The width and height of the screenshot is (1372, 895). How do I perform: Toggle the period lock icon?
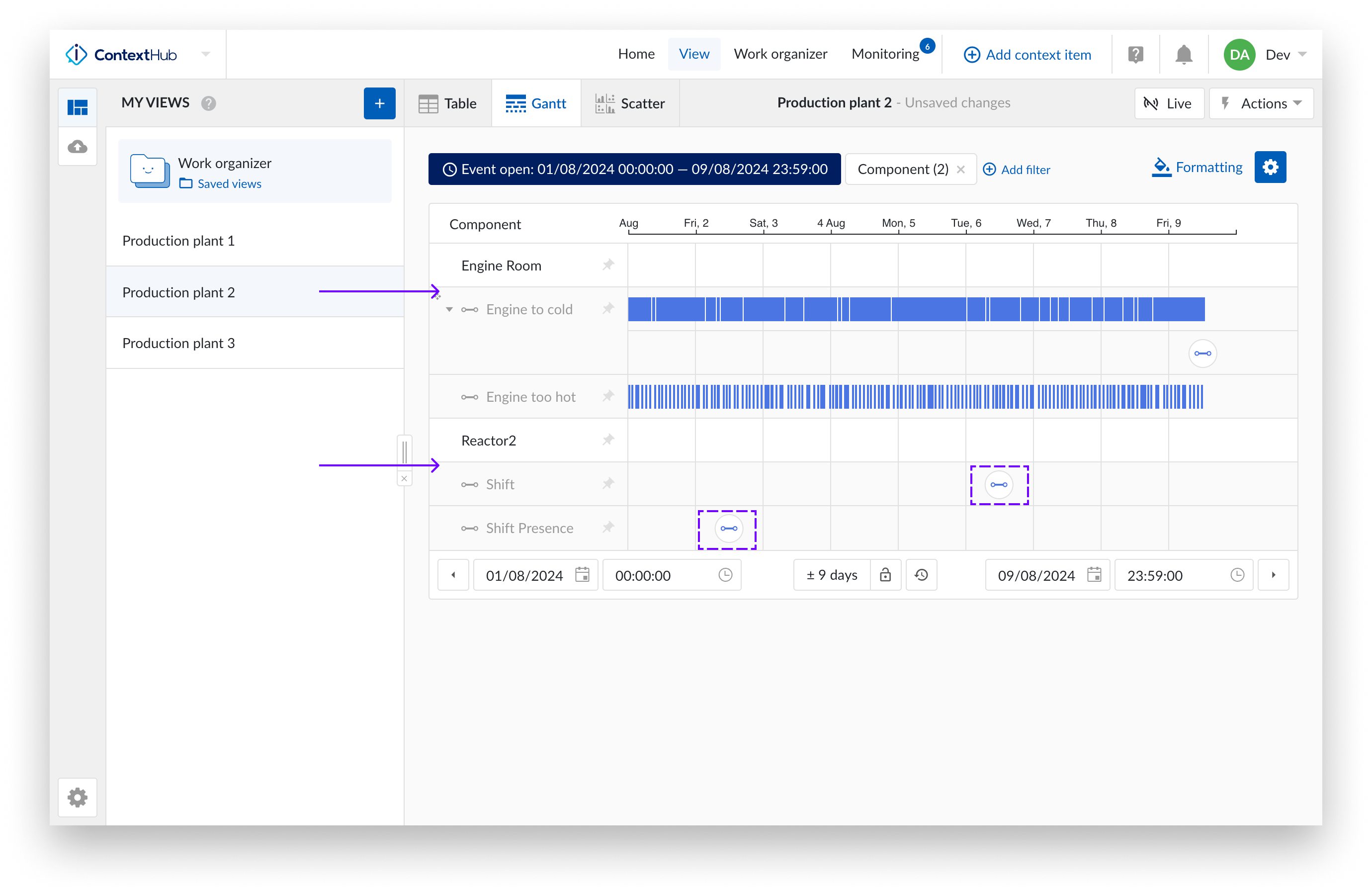[885, 575]
